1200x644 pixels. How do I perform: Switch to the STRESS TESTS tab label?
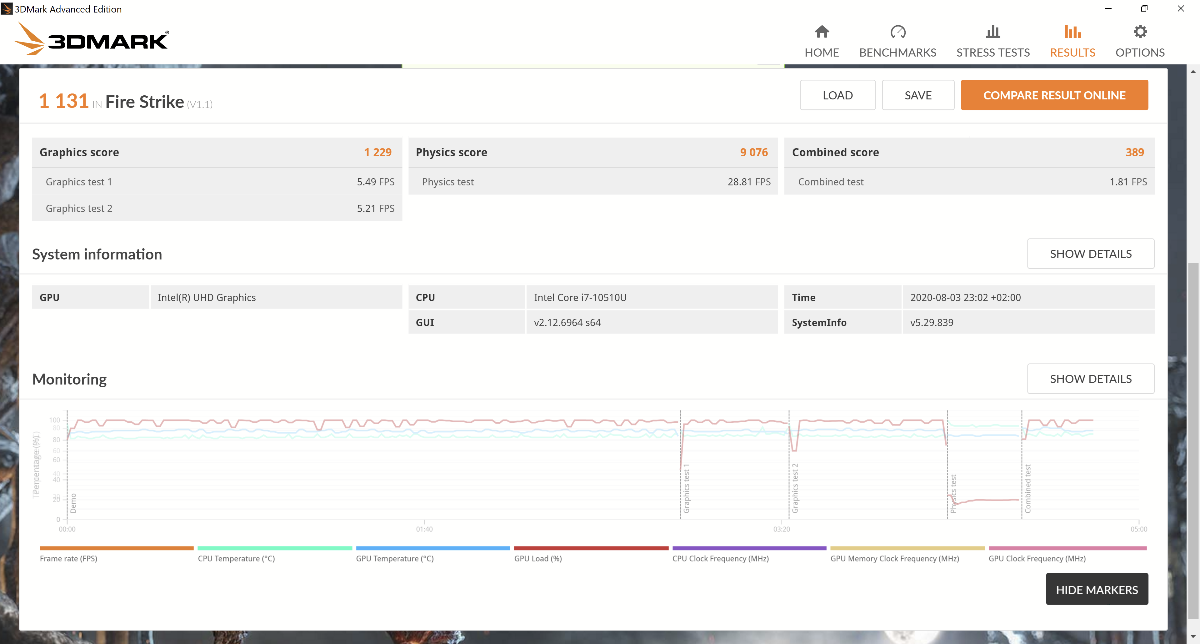click(x=993, y=53)
